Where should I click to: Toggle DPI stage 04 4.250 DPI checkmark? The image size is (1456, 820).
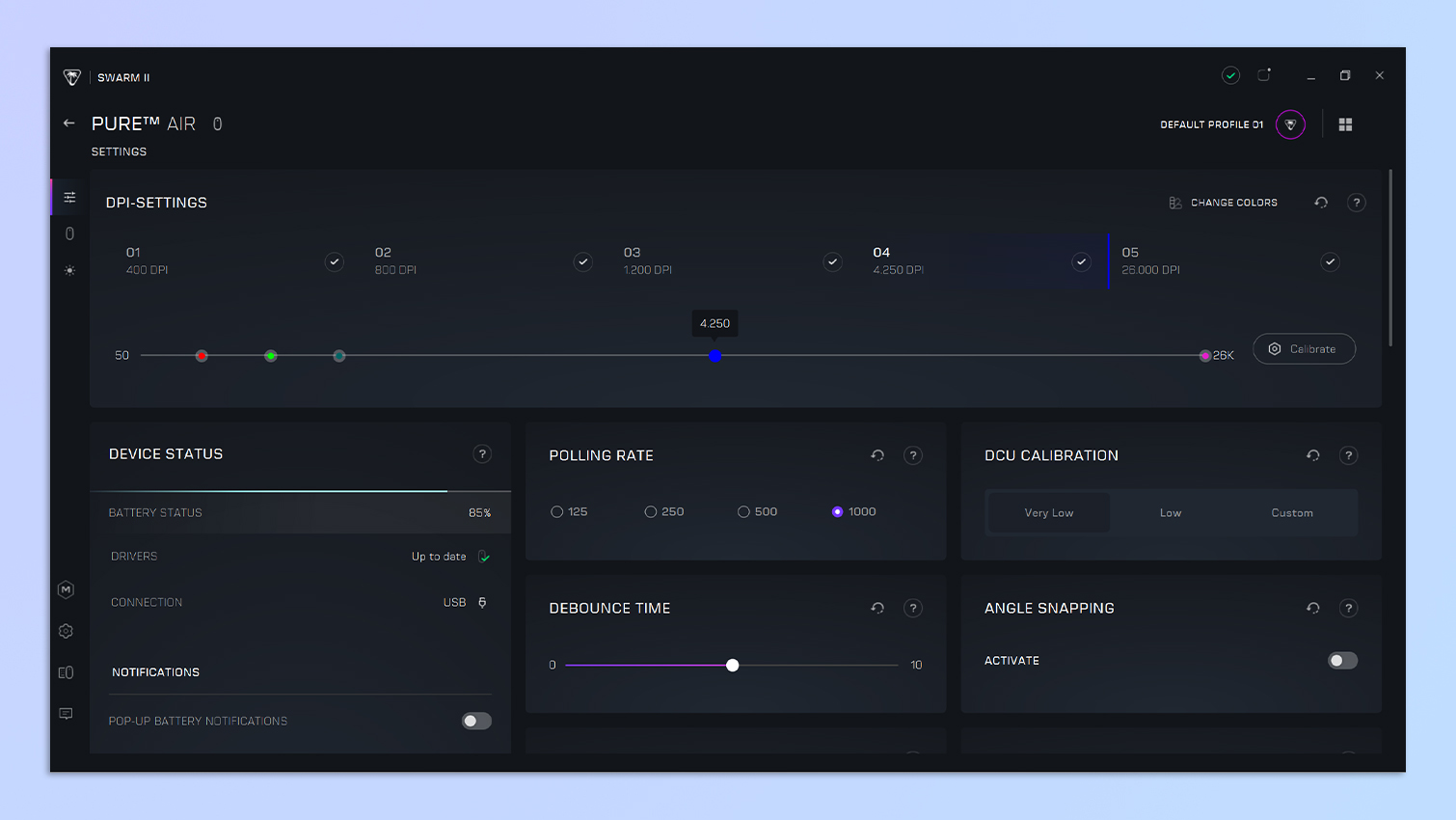pyautogui.click(x=1081, y=261)
